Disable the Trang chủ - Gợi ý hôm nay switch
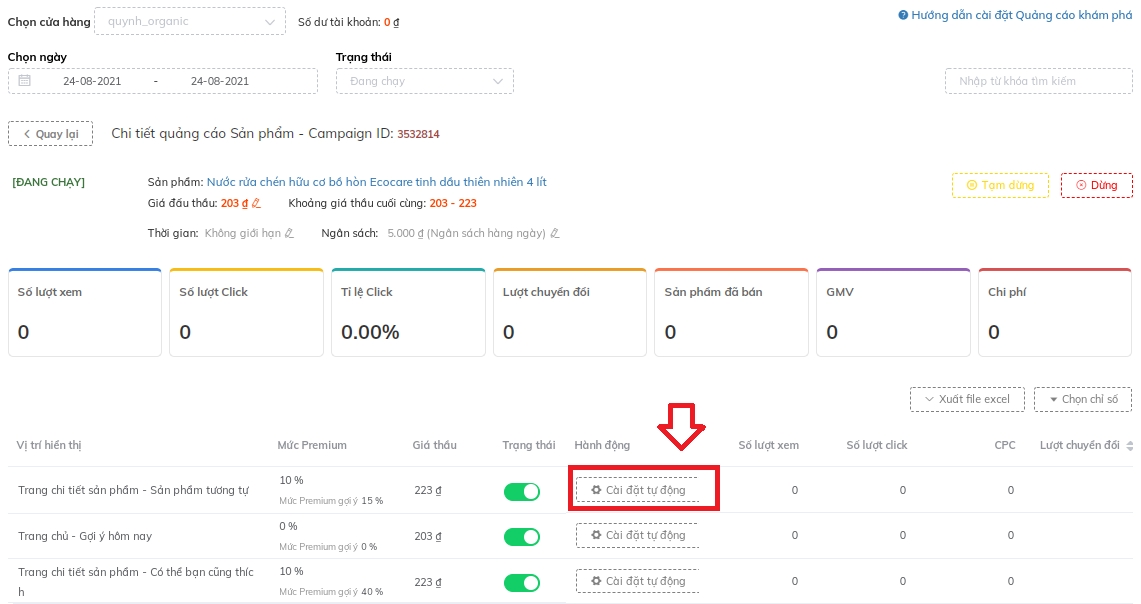Image resolution: width=1141 pixels, height=604 pixels. click(522, 537)
